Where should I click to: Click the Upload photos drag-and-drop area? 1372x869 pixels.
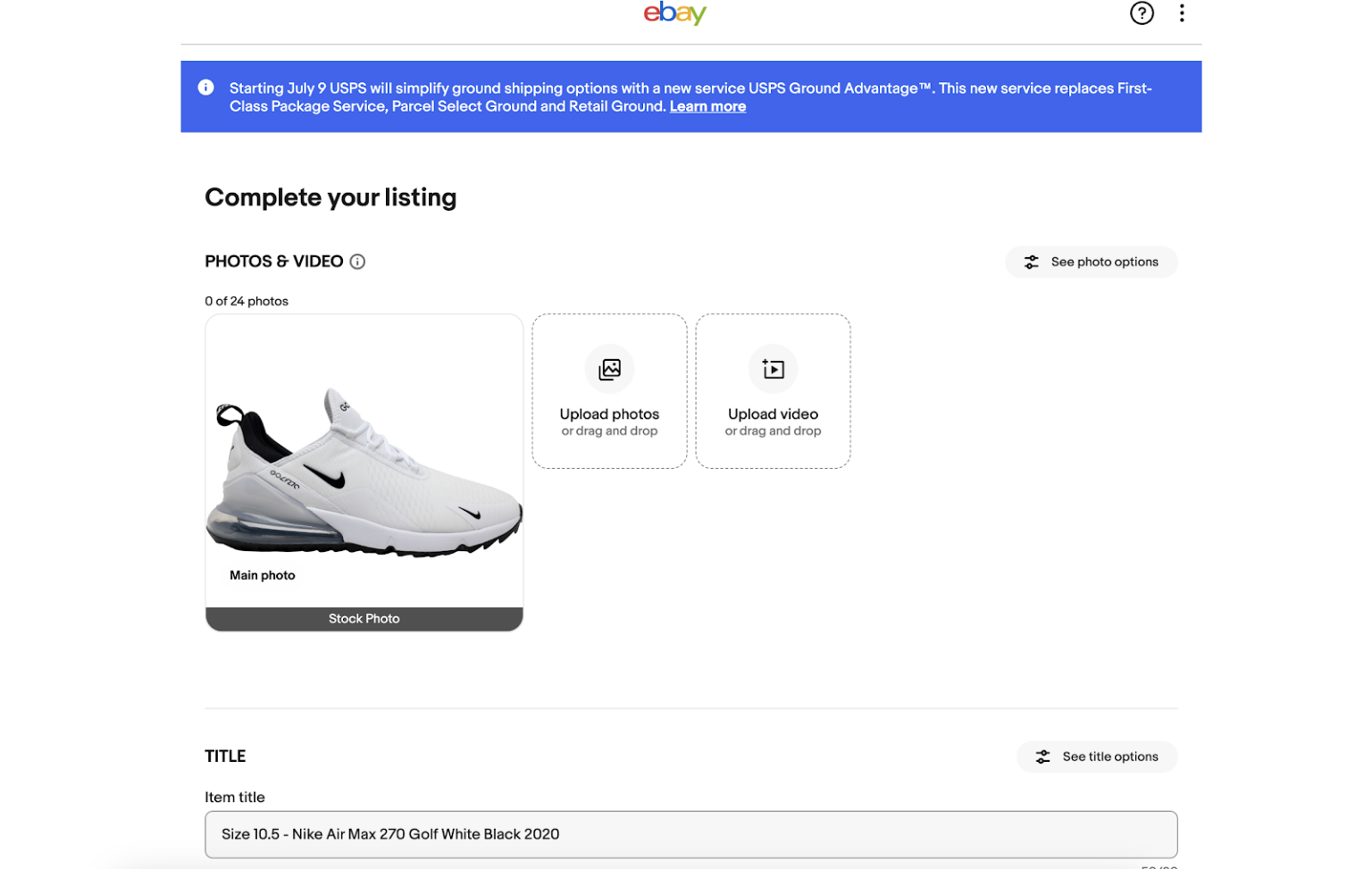[x=608, y=390]
